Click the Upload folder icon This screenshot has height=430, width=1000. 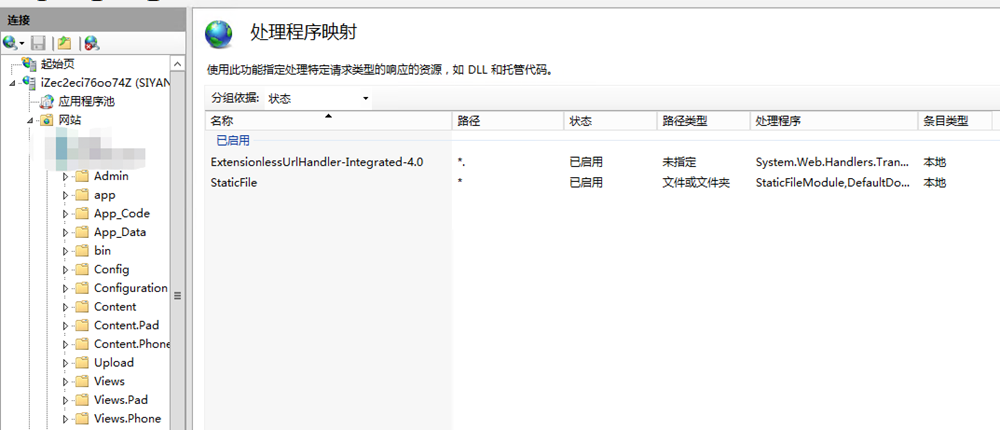81,362
